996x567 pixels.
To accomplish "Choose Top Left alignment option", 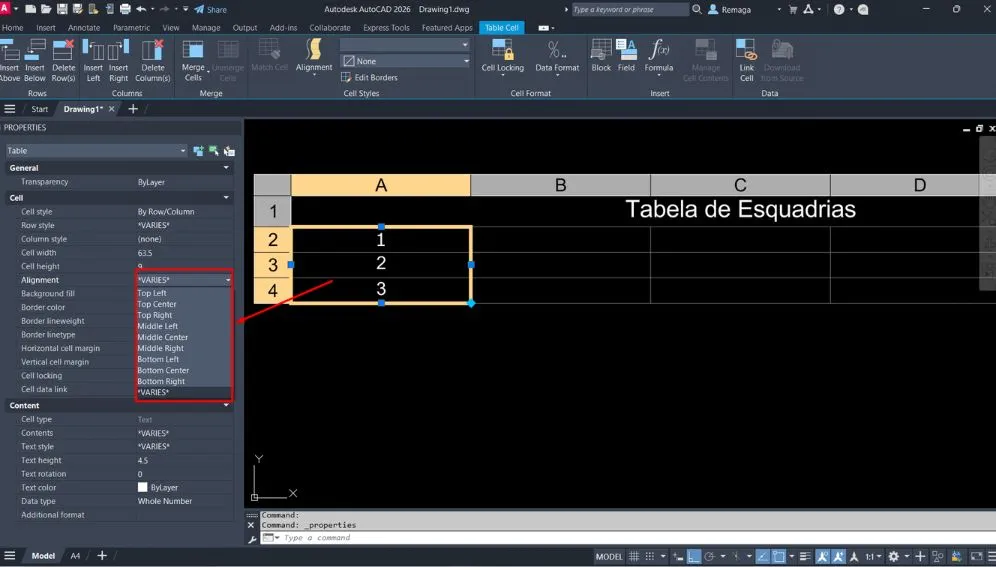I will pos(152,293).
